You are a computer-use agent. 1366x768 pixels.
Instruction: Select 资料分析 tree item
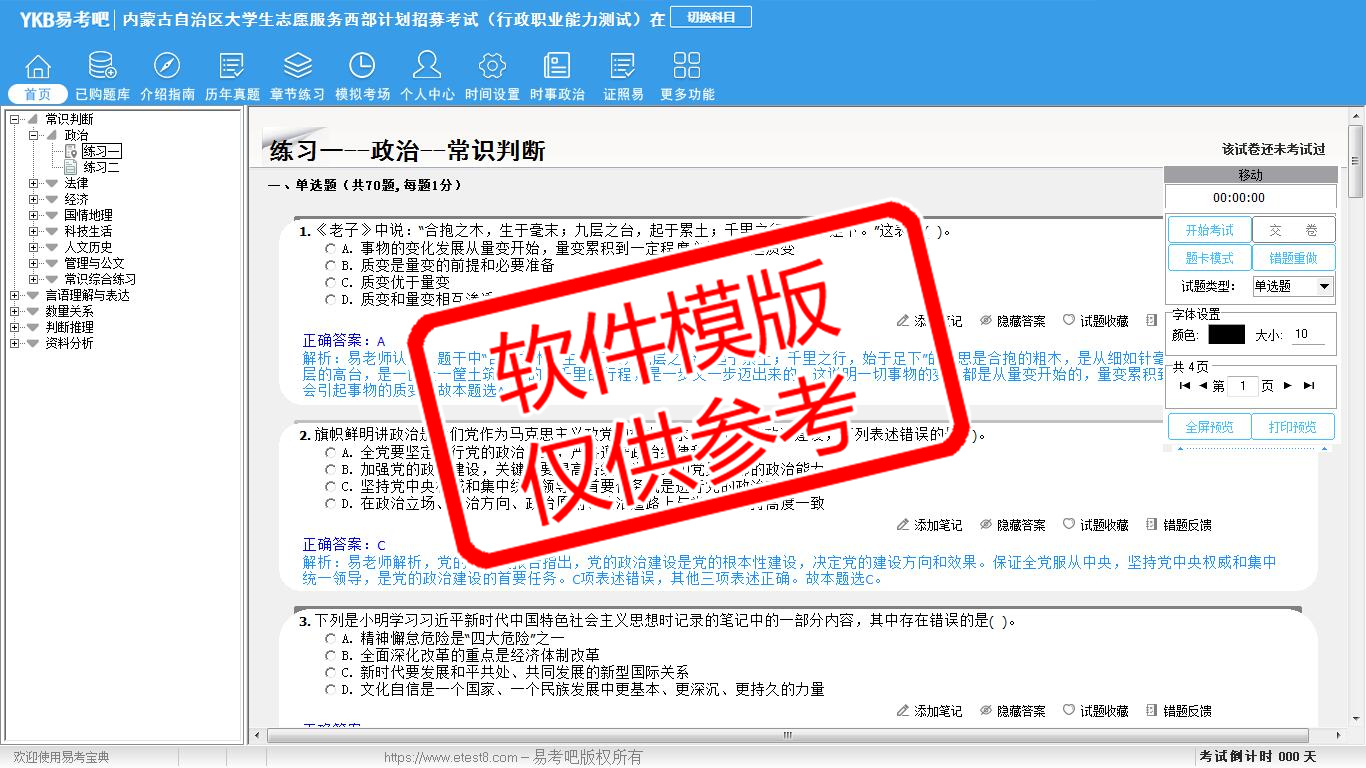pyautogui.click(x=69, y=344)
